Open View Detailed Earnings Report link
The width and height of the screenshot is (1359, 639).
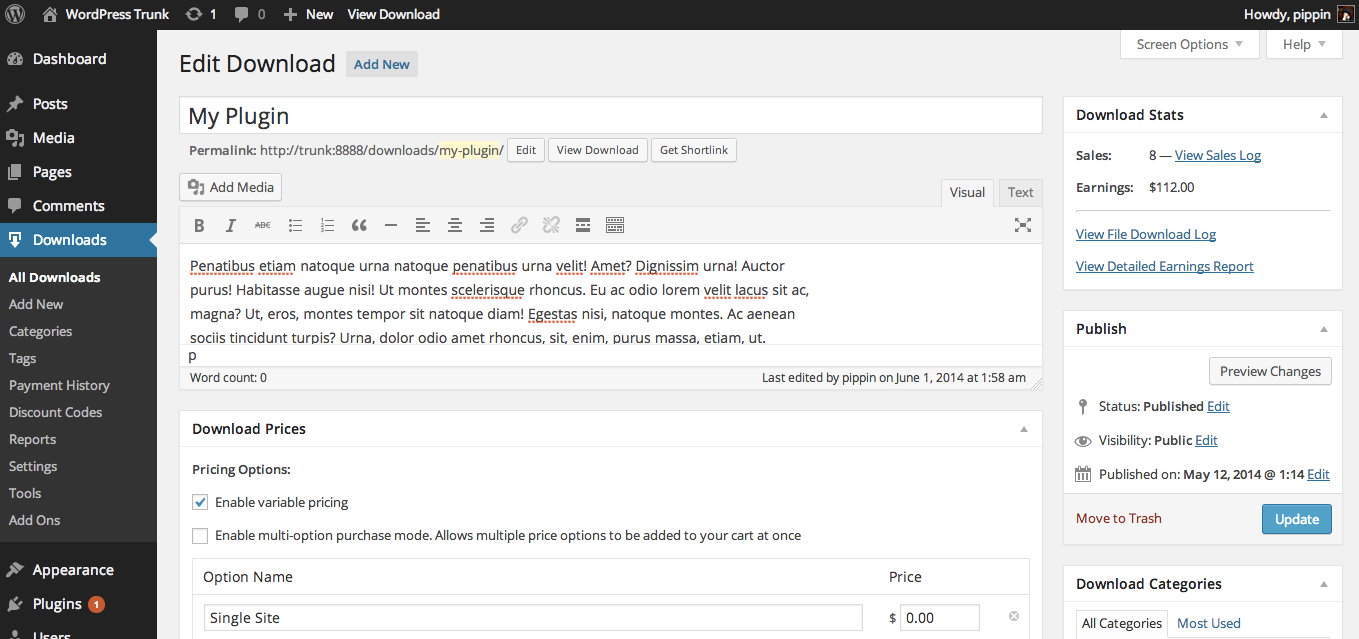[1165, 266]
